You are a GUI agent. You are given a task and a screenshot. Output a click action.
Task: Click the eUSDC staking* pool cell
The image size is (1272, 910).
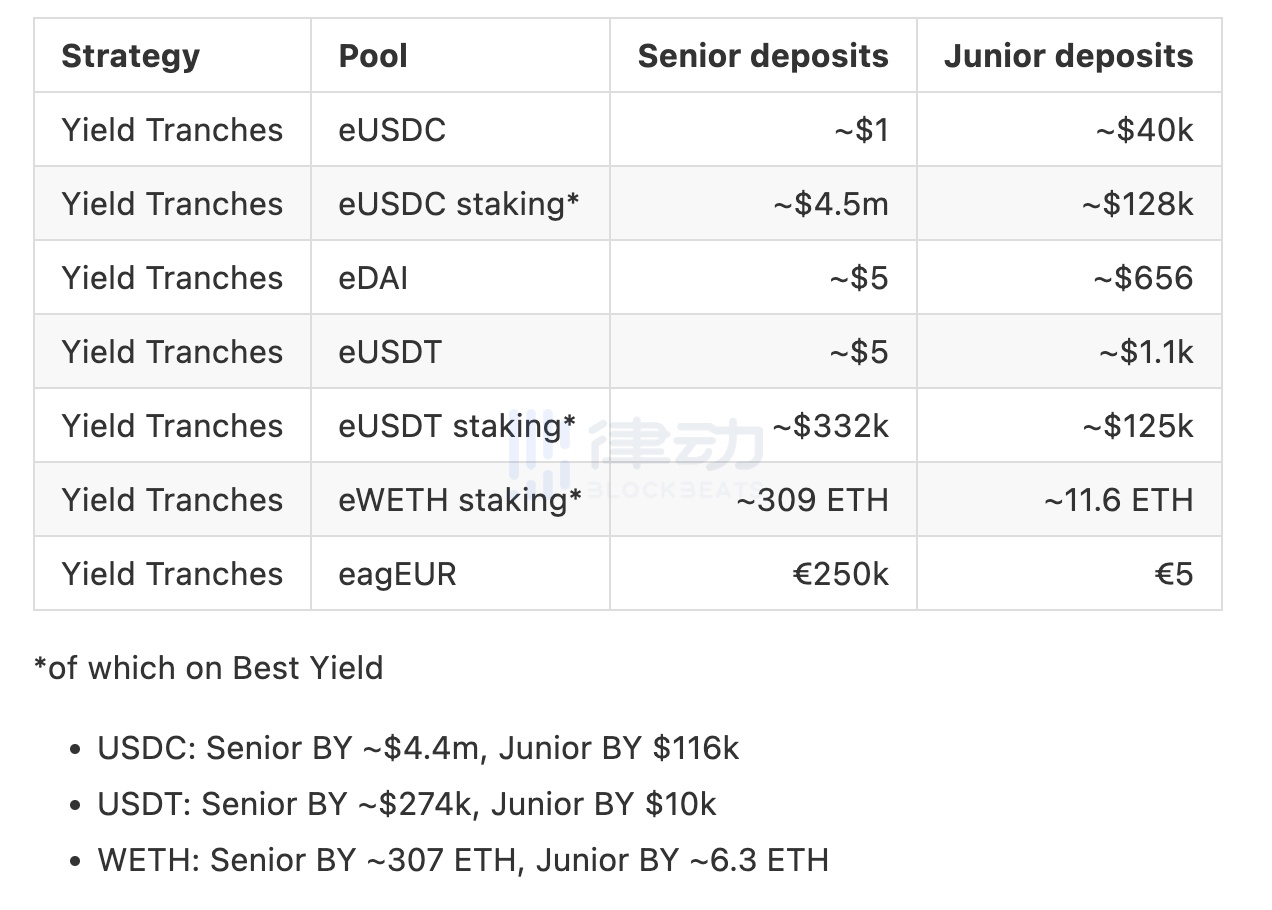tap(459, 204)
